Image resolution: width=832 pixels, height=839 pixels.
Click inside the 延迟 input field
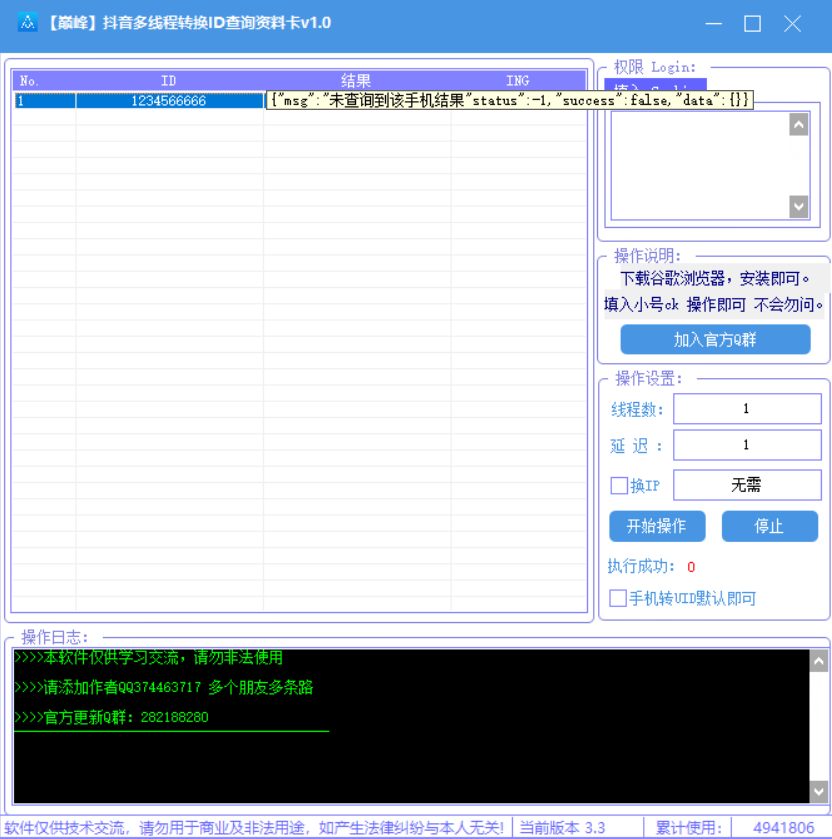747,444
